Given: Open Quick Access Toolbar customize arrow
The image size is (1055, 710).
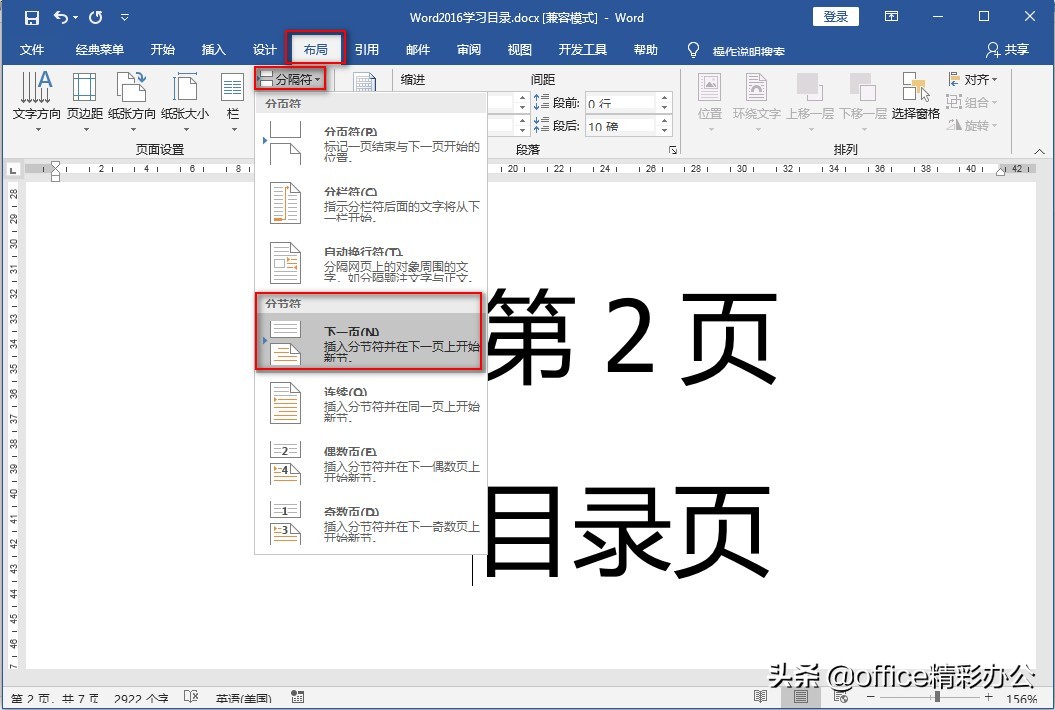Looking at the screenshot, I should [124, 18].
